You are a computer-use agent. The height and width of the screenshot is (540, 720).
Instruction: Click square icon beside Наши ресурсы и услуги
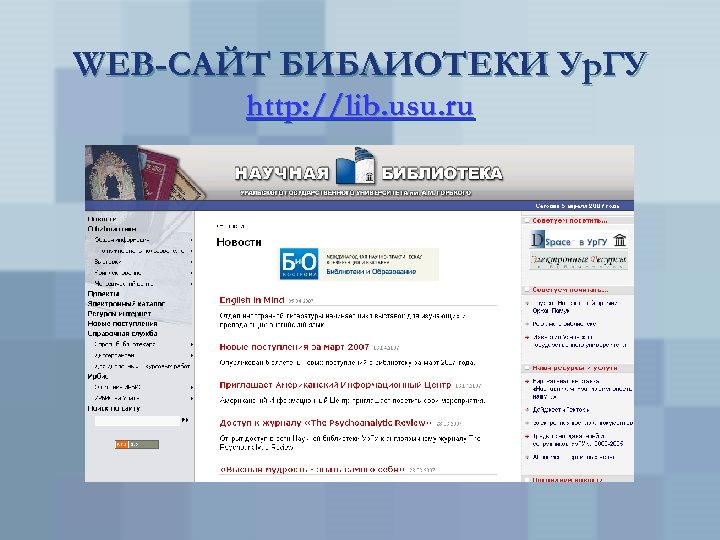point(527,368)
